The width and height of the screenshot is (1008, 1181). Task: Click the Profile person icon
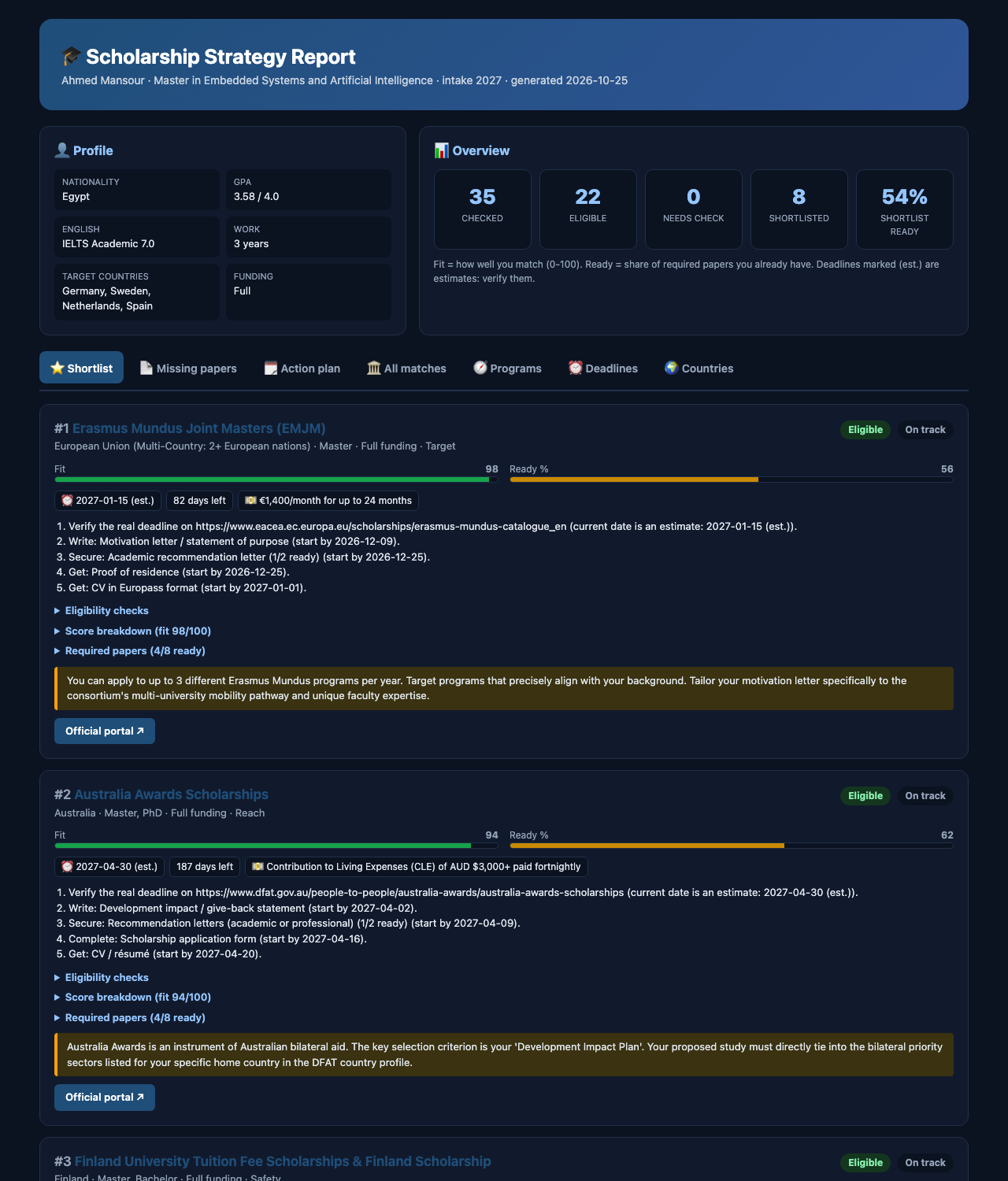pos(62,150)
